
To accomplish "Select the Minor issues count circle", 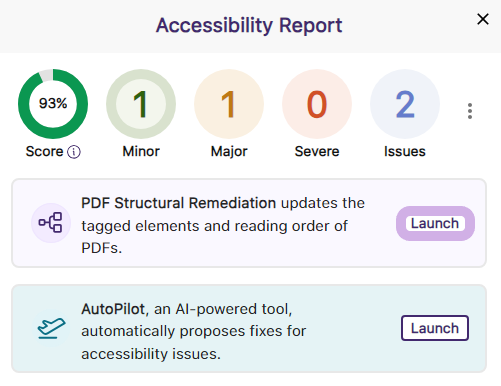I will [x=141, y=104].
